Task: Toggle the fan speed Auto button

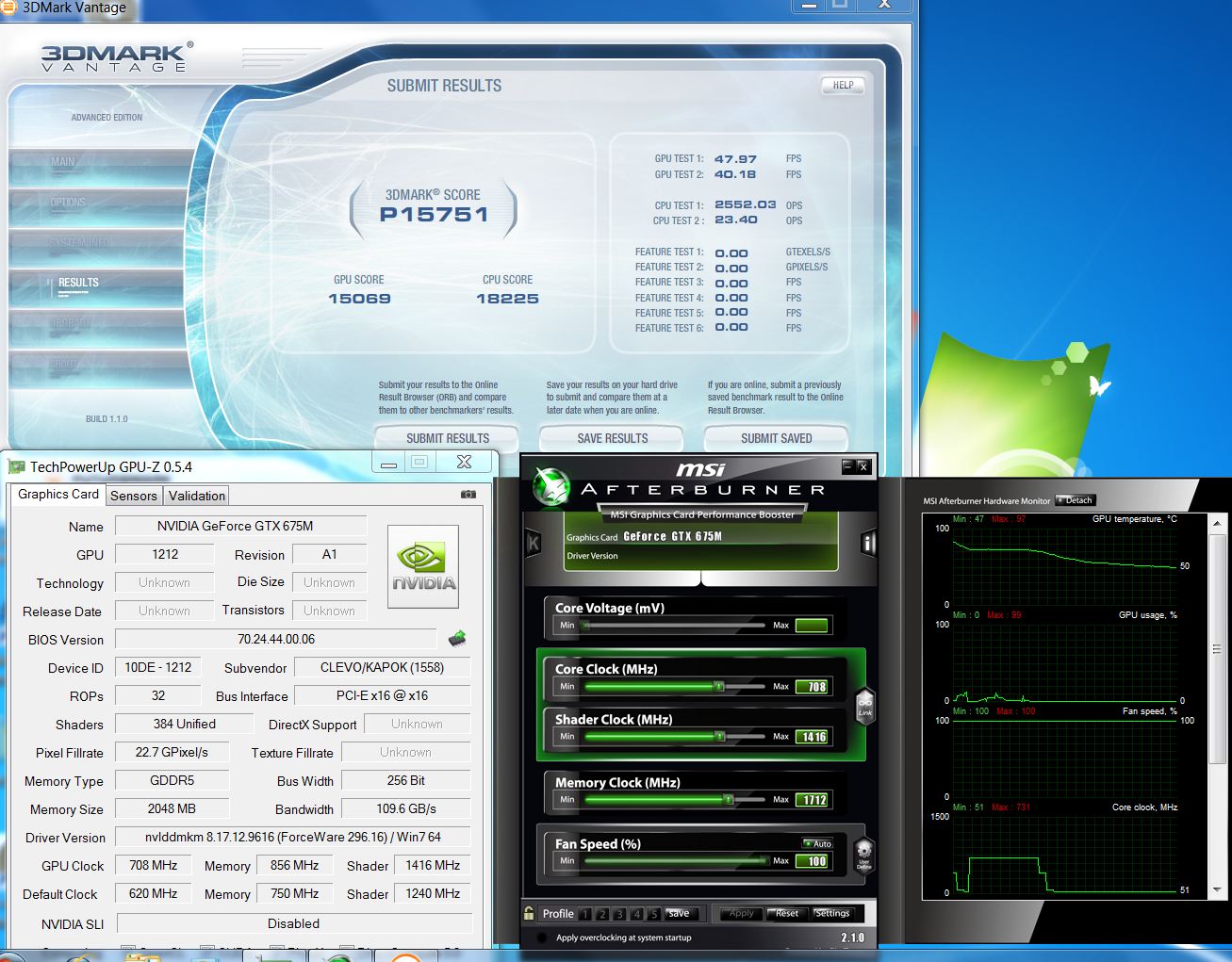Action: pyautogui.click(x=817, y=843)
